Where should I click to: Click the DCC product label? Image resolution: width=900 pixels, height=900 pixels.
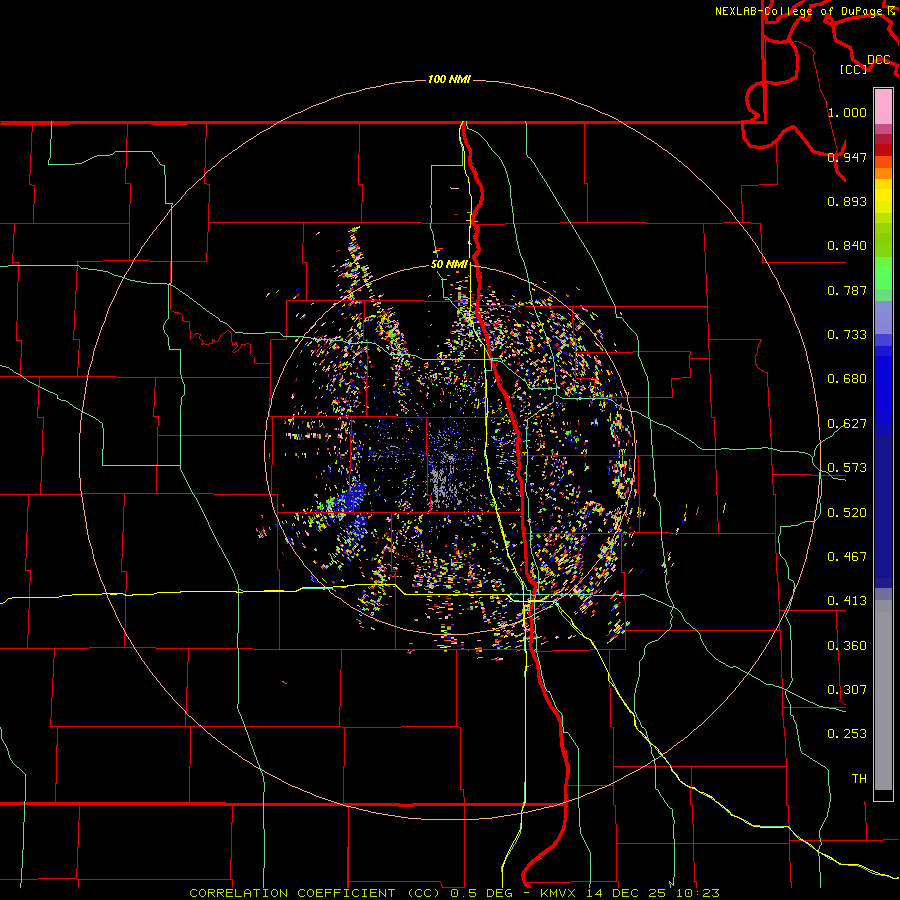[879, 60]
